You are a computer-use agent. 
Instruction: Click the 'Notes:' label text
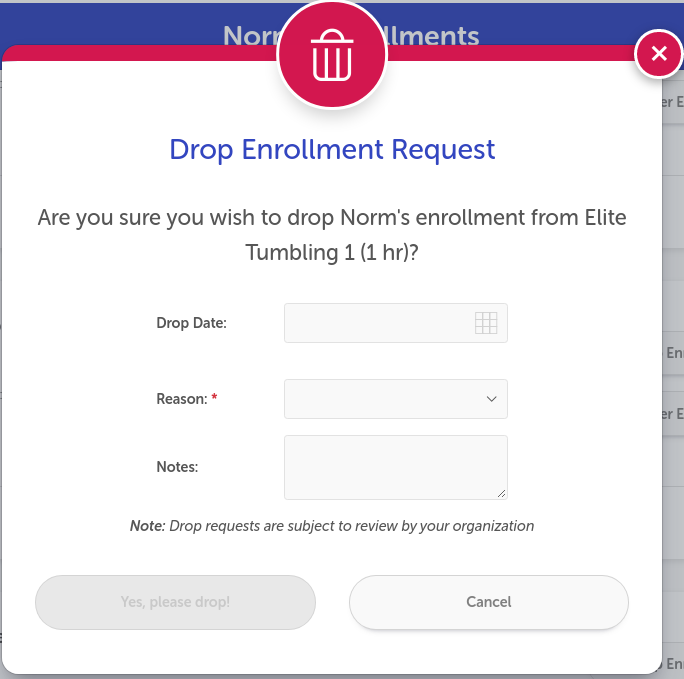point(177,467)
